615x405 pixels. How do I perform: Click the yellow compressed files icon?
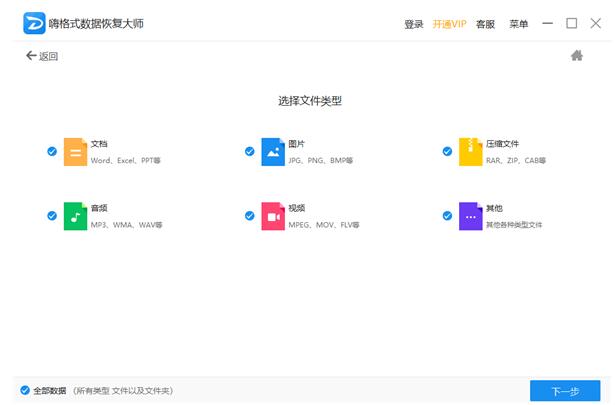pos(471,152)
